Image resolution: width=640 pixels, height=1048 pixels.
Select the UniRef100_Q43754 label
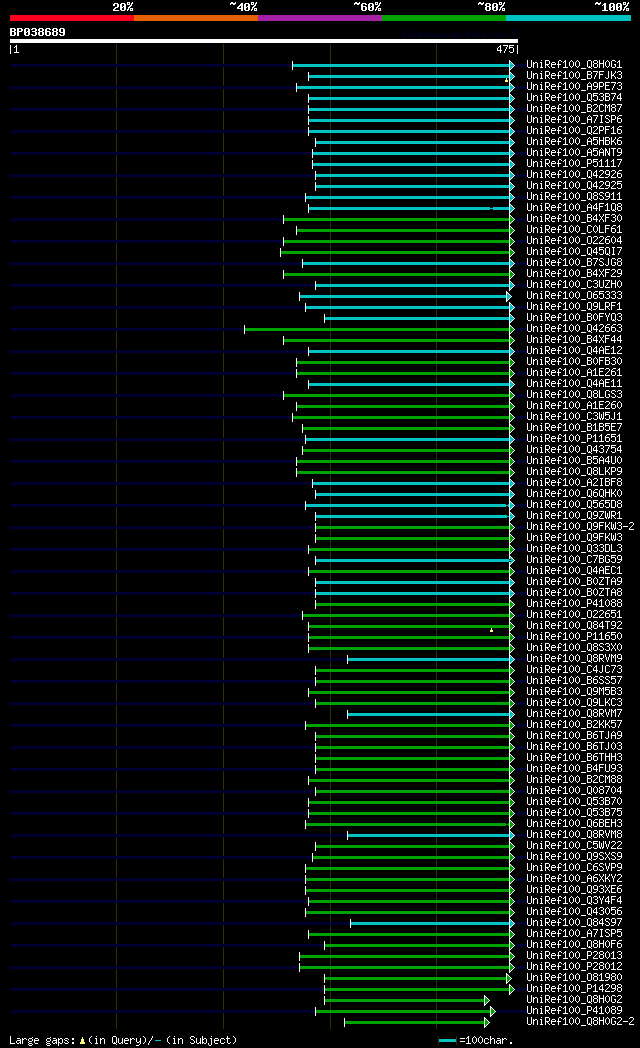574,450
